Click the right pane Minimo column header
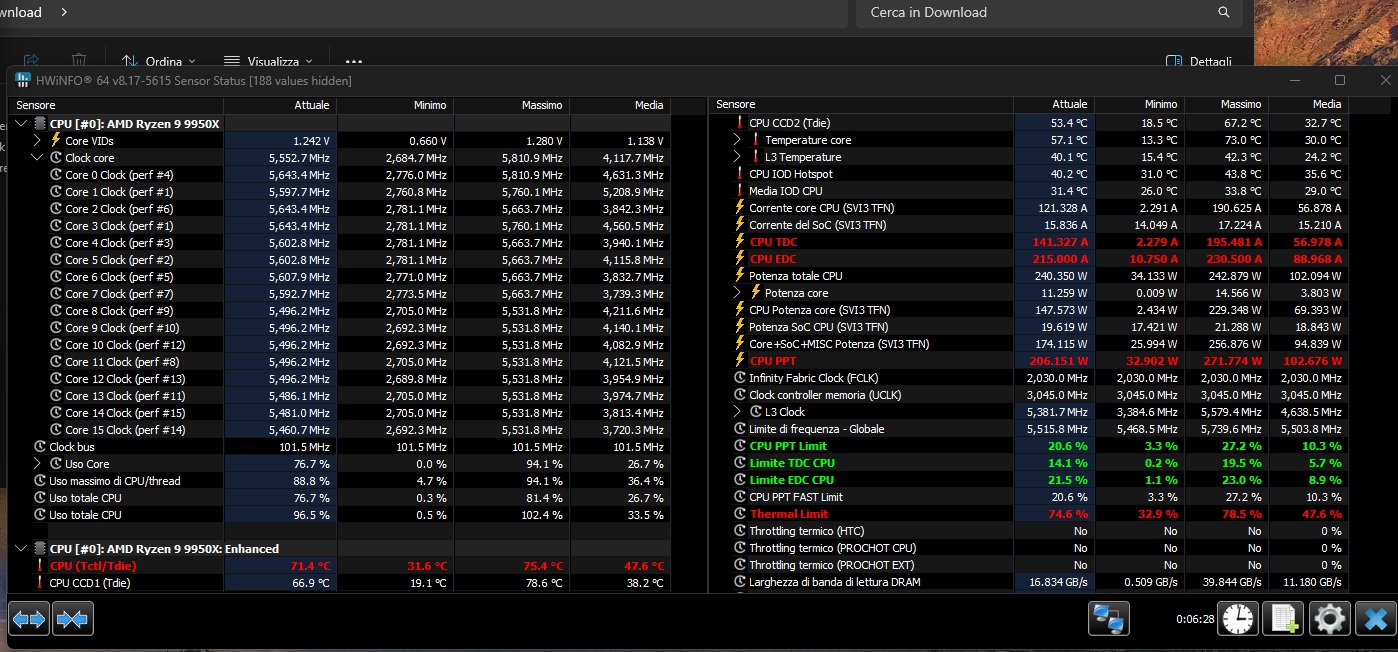This screenshot has height=652, width=1398. coord(1138,105)
